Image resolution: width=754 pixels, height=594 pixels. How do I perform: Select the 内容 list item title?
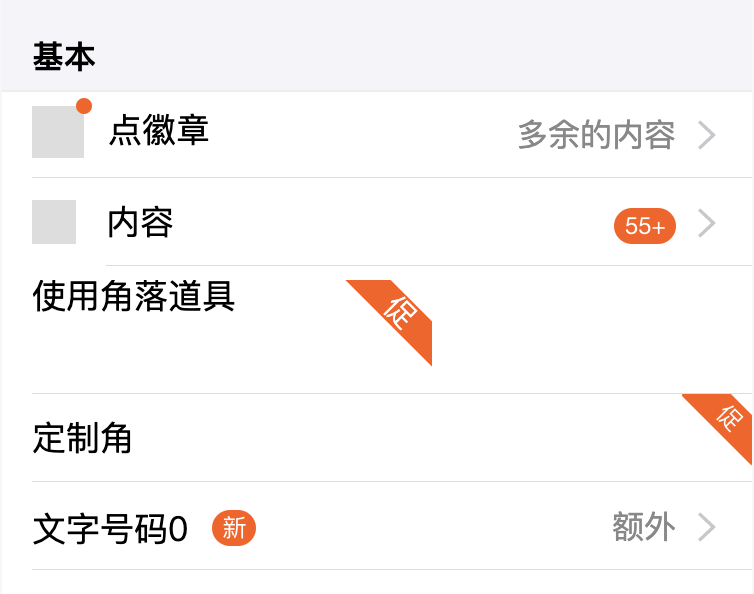tap(141, 222)
